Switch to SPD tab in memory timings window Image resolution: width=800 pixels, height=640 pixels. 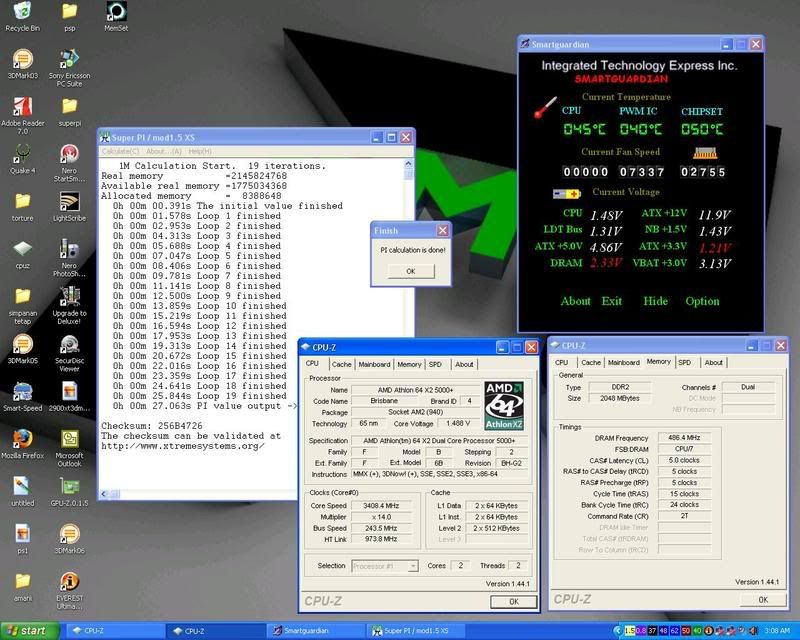[x=684, y=362]
